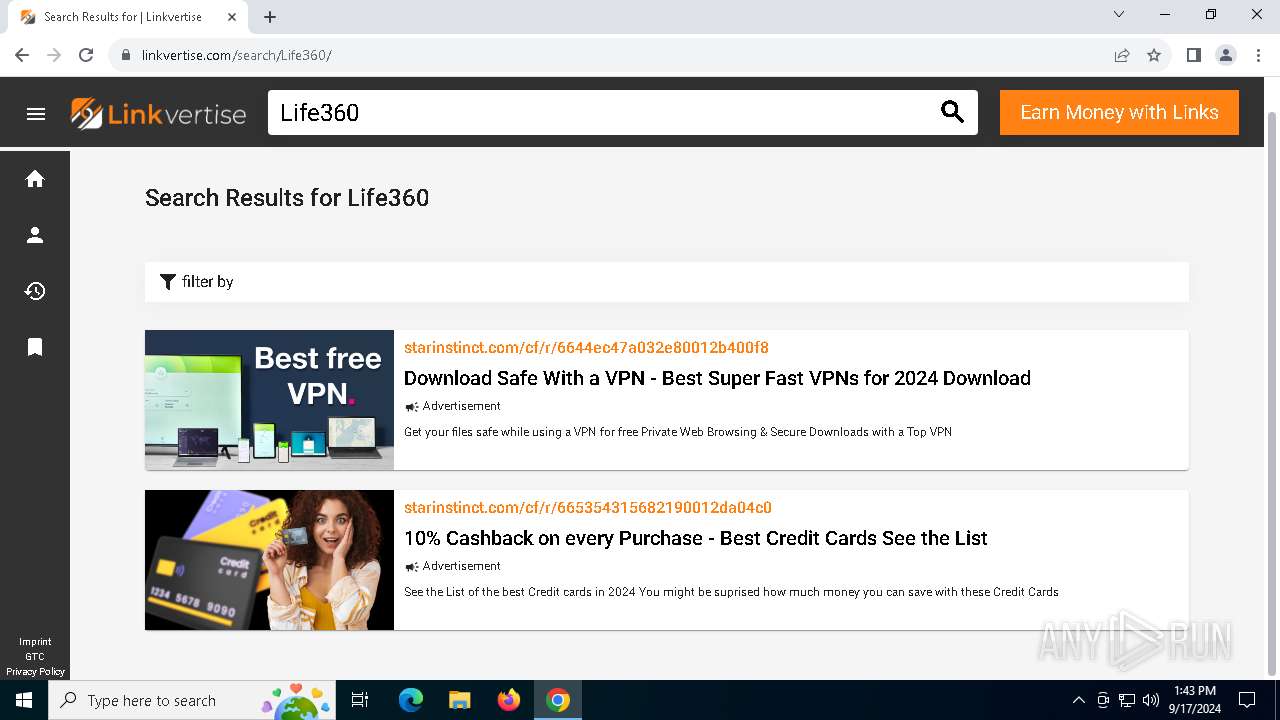Click the Windows taskbar search box

[x=194, y=700]
